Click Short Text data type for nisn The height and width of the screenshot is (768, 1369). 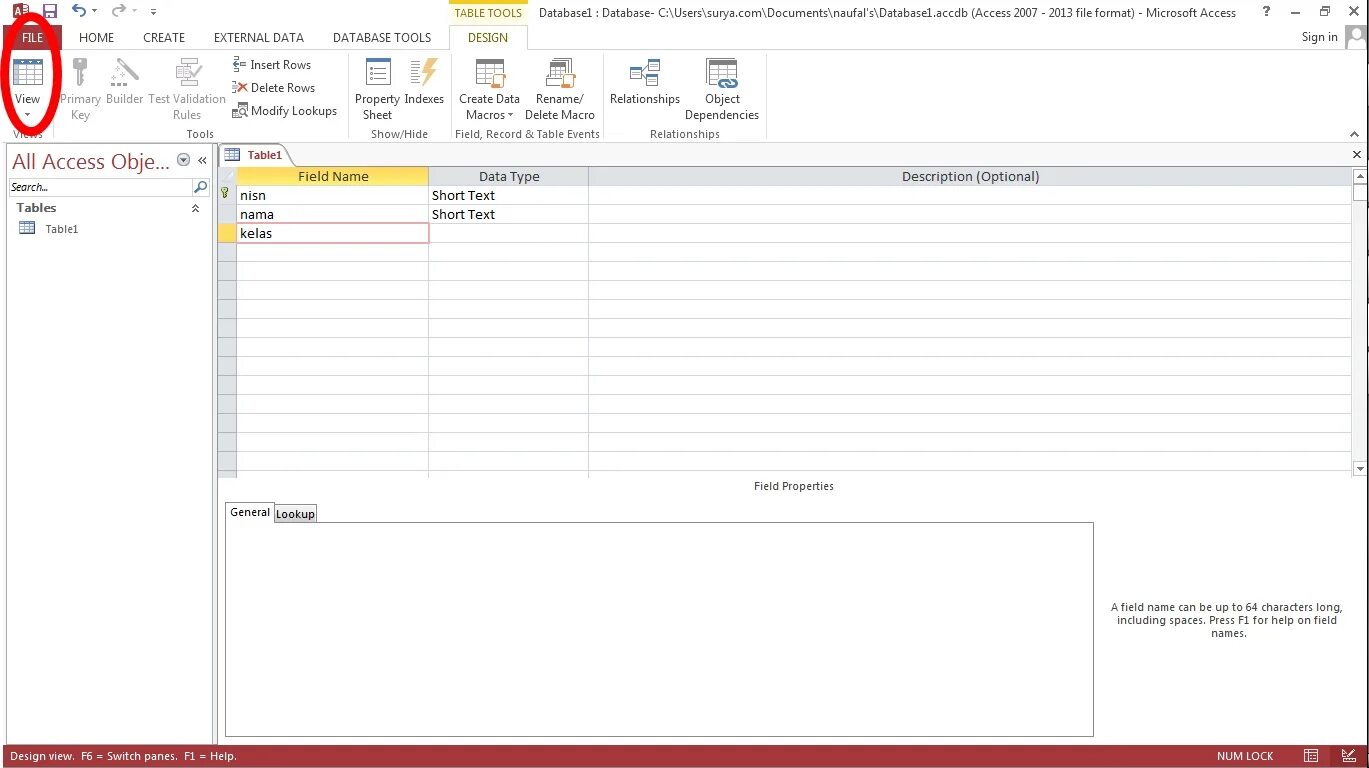pyautogui.click(x=509, y=196)
